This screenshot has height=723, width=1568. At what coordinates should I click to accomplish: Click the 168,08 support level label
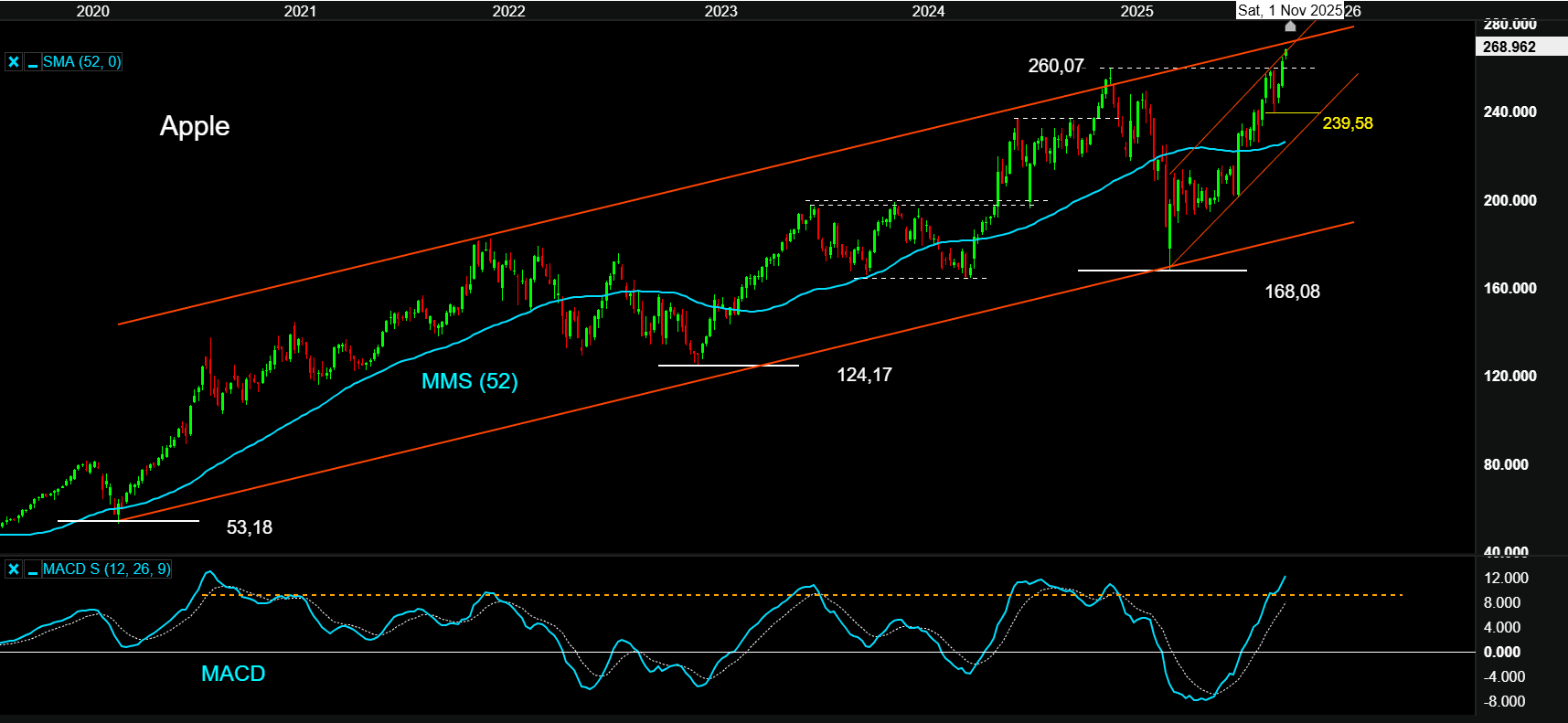(x=1291, y=292)
